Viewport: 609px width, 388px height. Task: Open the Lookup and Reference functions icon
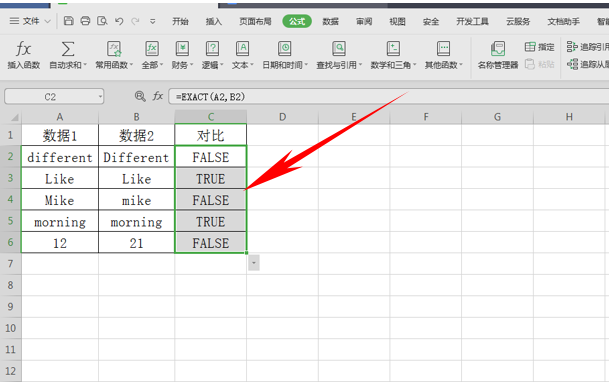(x=339, y=49)
